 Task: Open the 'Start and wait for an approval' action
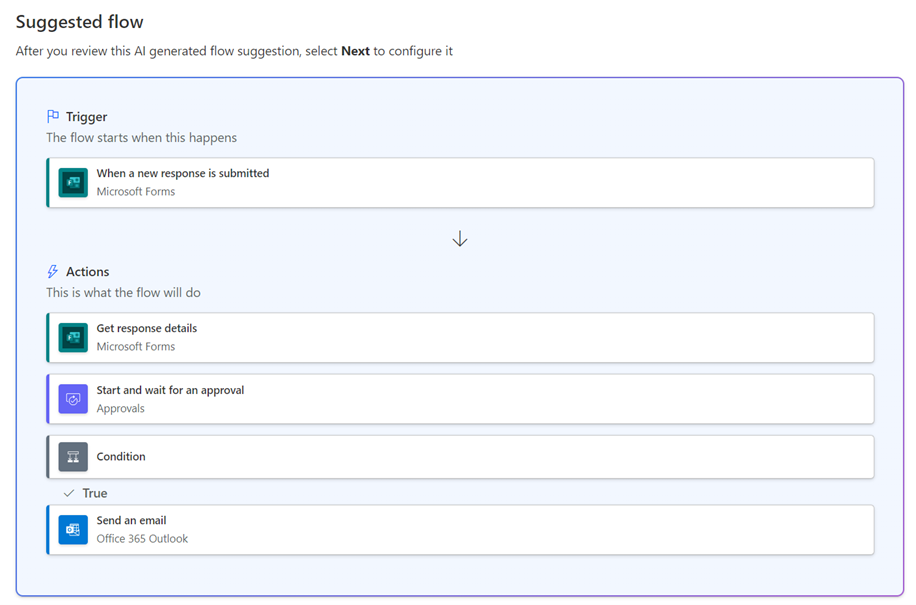(x=170, y=390)
